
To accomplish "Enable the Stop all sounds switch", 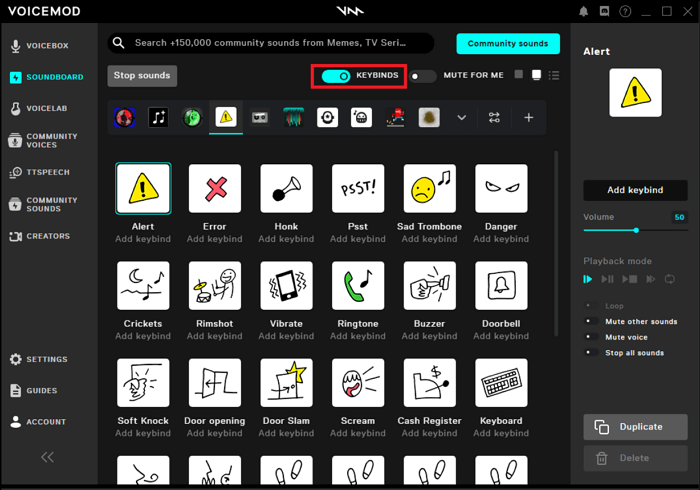I will tap(593, 353).
